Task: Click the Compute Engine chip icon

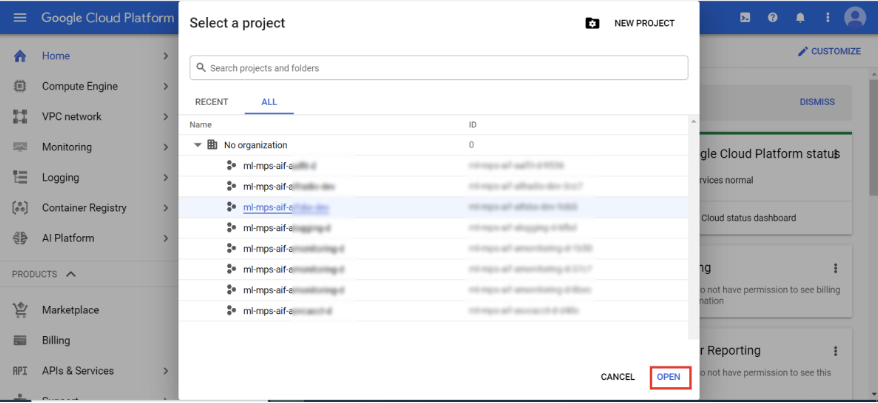Action: [x=19, y=86]
